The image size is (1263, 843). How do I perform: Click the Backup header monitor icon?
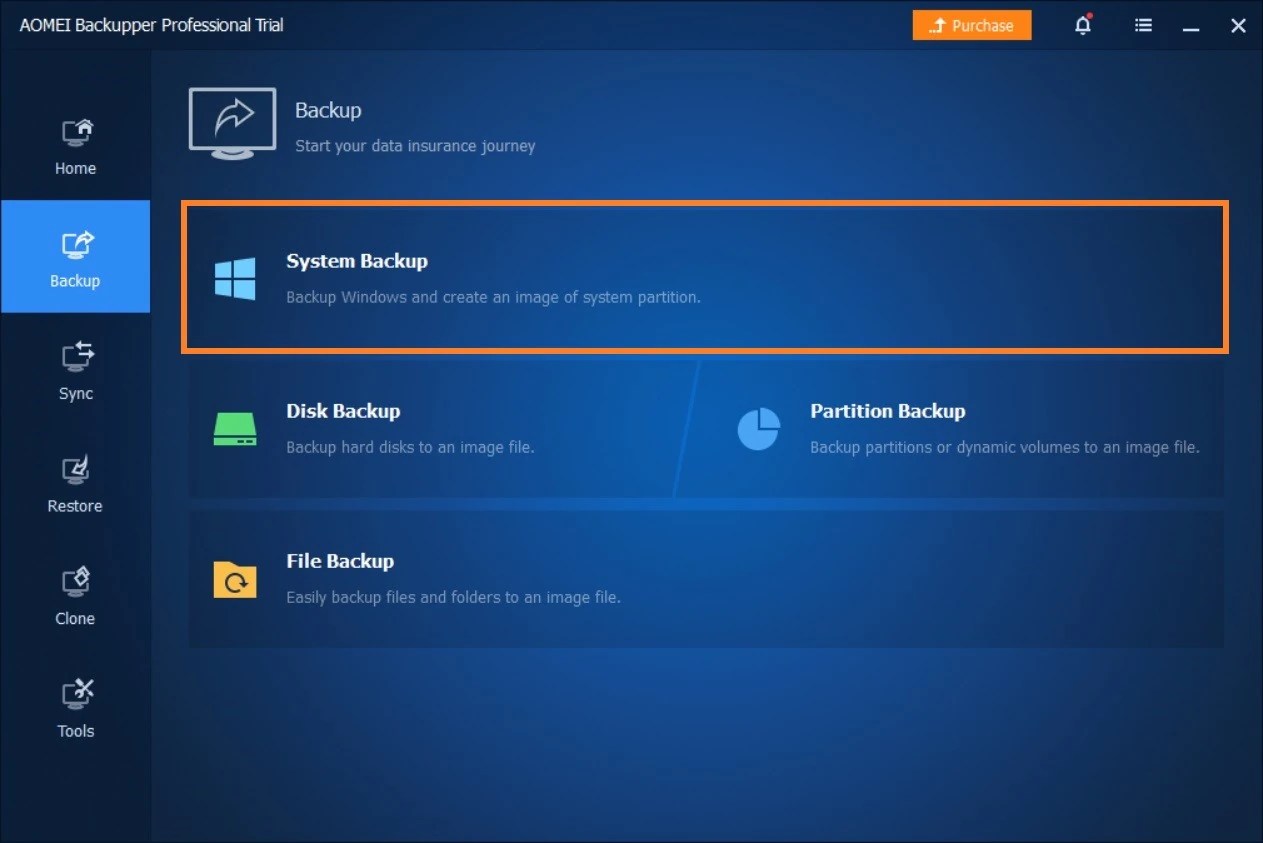(232, 121)
